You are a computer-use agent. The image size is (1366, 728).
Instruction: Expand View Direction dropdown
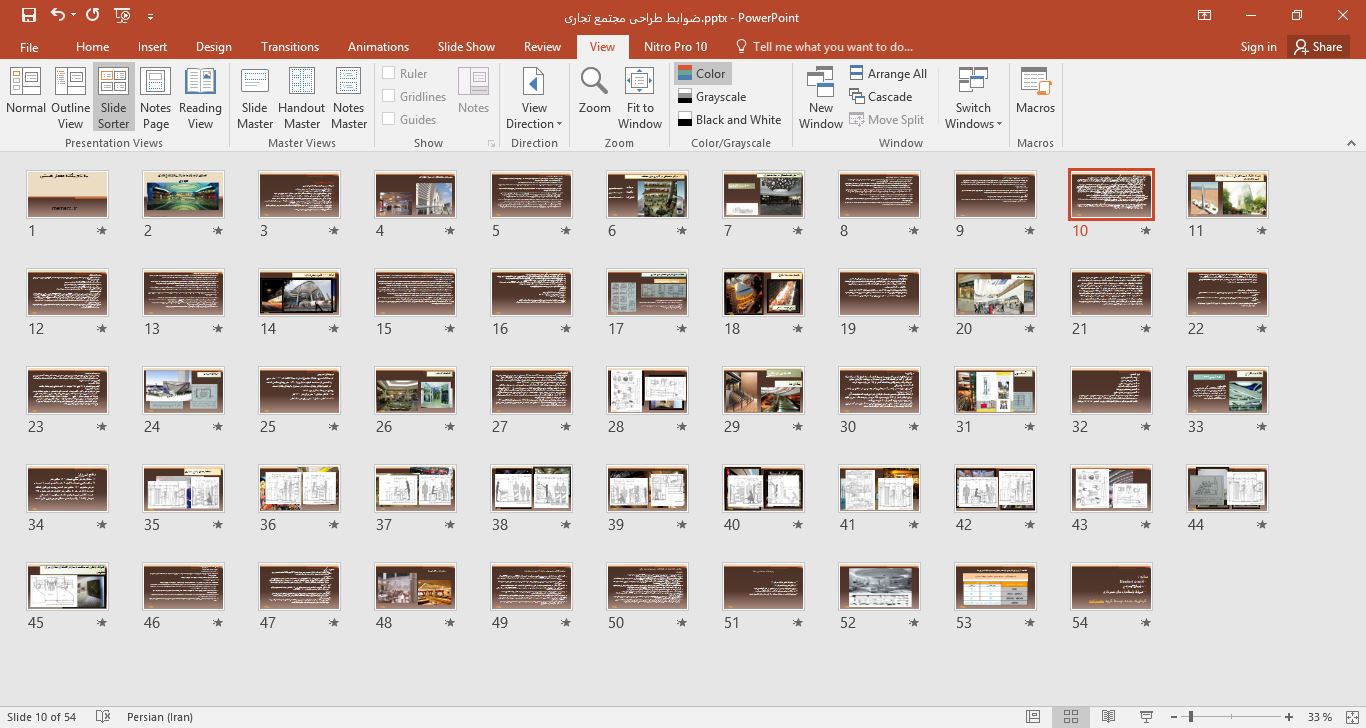pos(534,97)
